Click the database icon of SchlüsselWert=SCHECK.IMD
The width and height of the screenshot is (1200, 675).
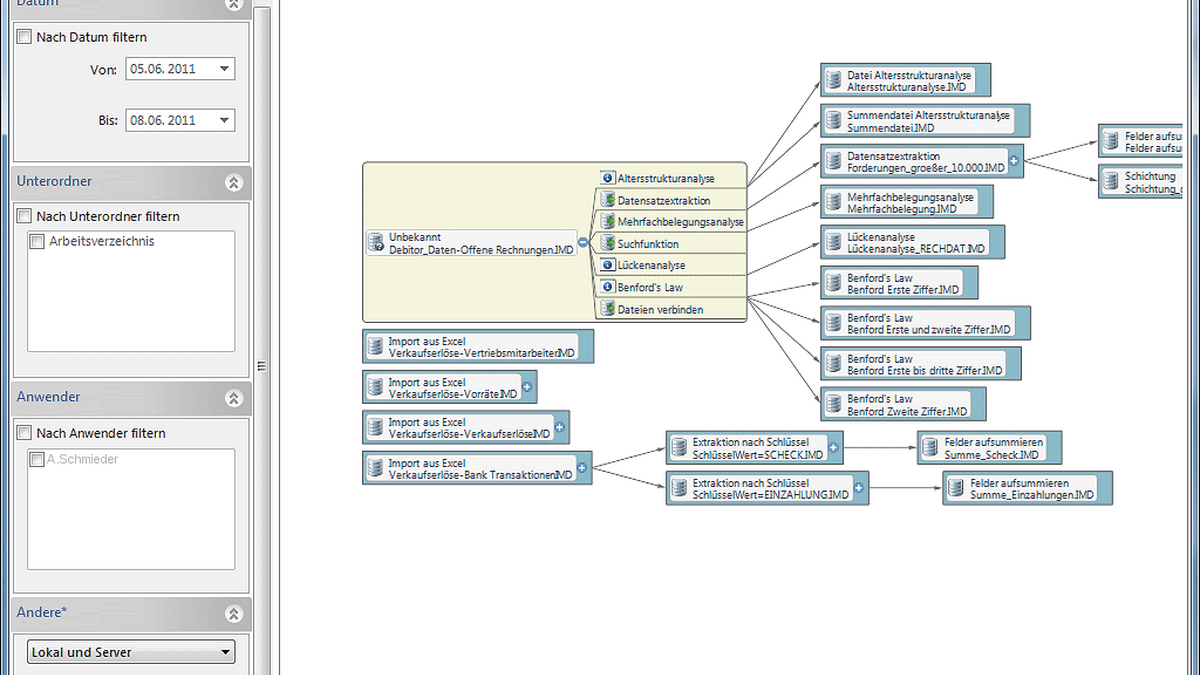679,448
